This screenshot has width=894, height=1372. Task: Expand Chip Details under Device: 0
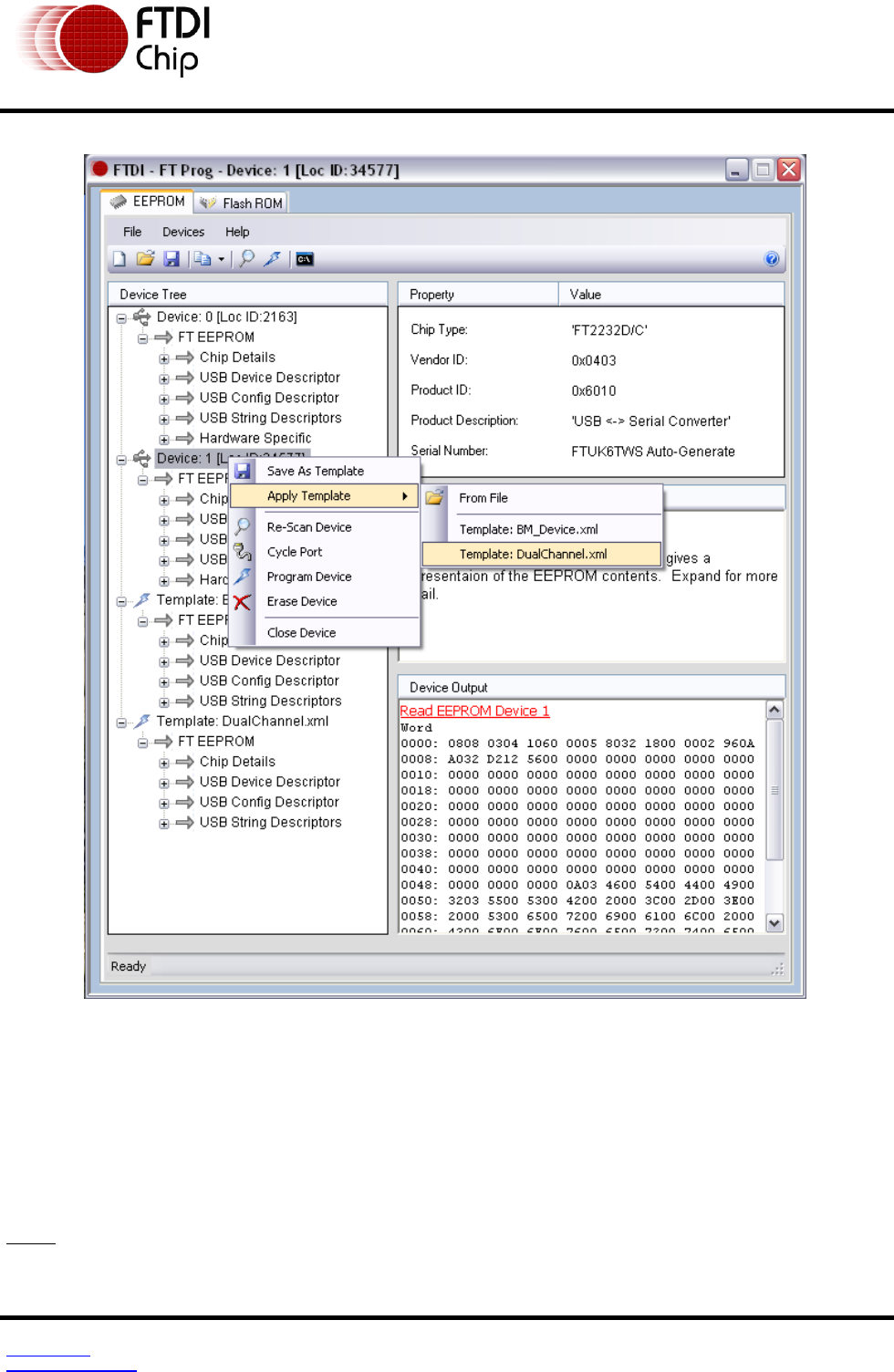tap(164, 359)
